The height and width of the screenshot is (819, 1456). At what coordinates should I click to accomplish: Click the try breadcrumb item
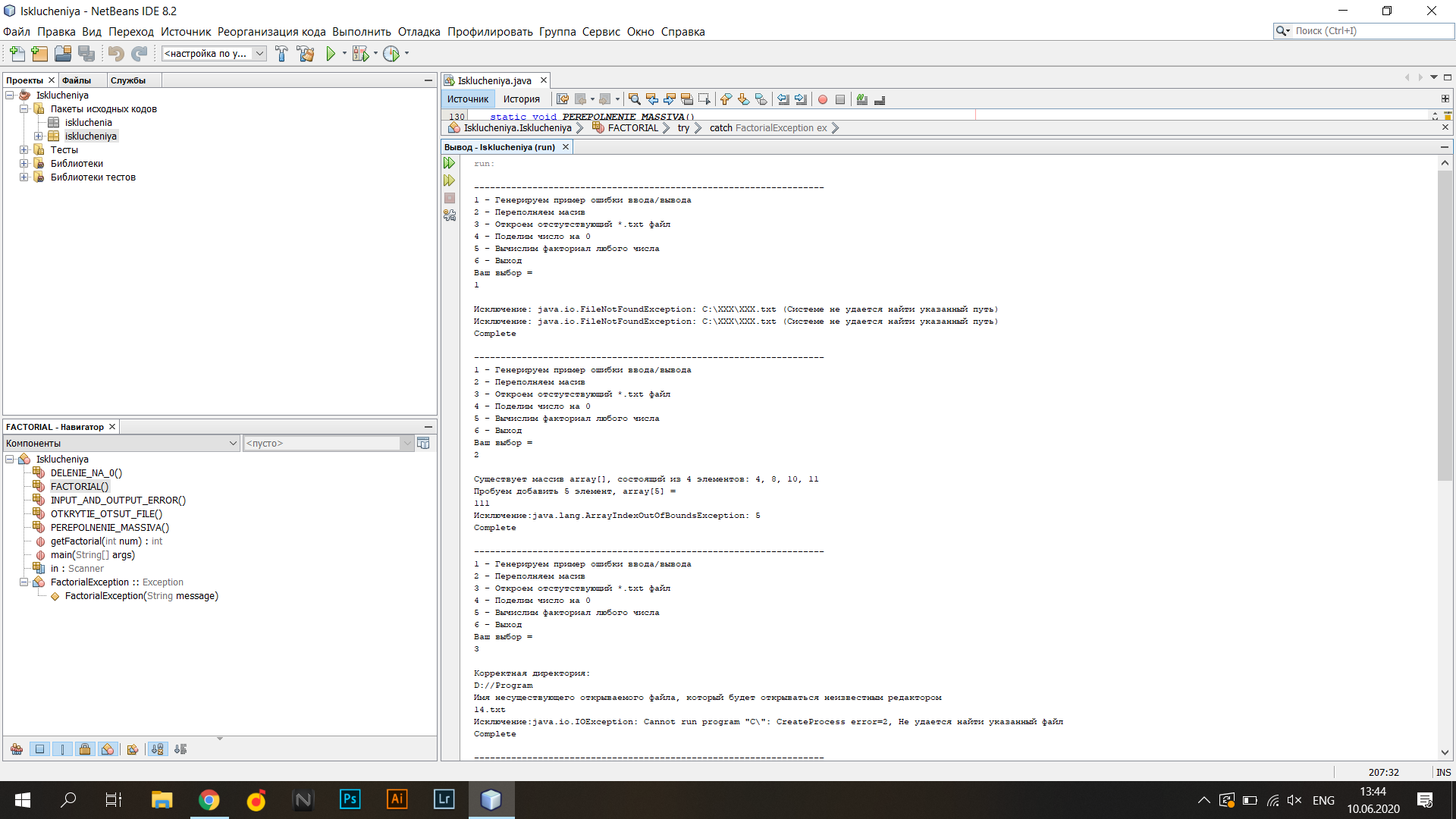[683, 128]
